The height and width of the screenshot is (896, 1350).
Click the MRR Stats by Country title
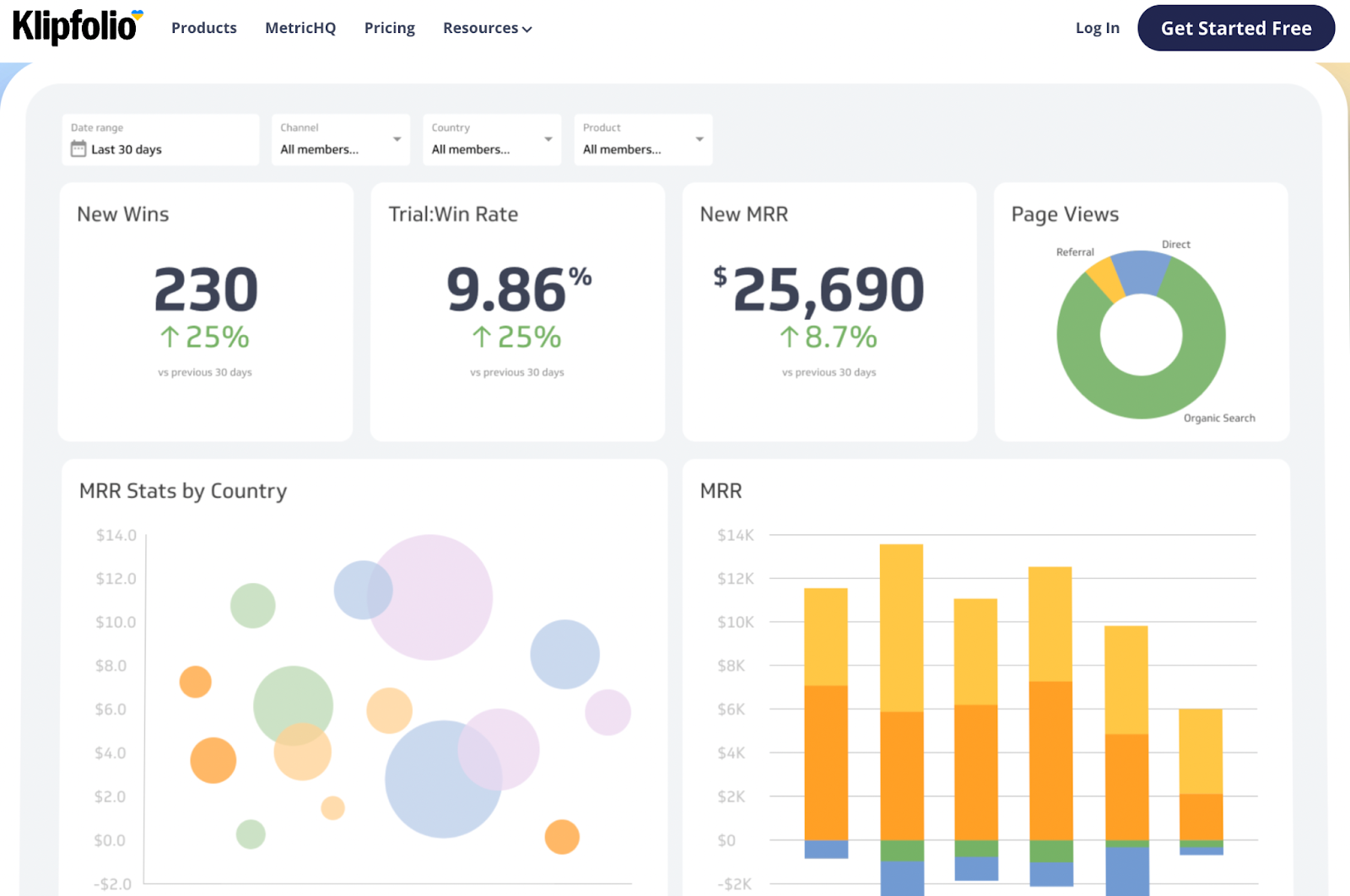pyautogui.click(x=183, y=491)
